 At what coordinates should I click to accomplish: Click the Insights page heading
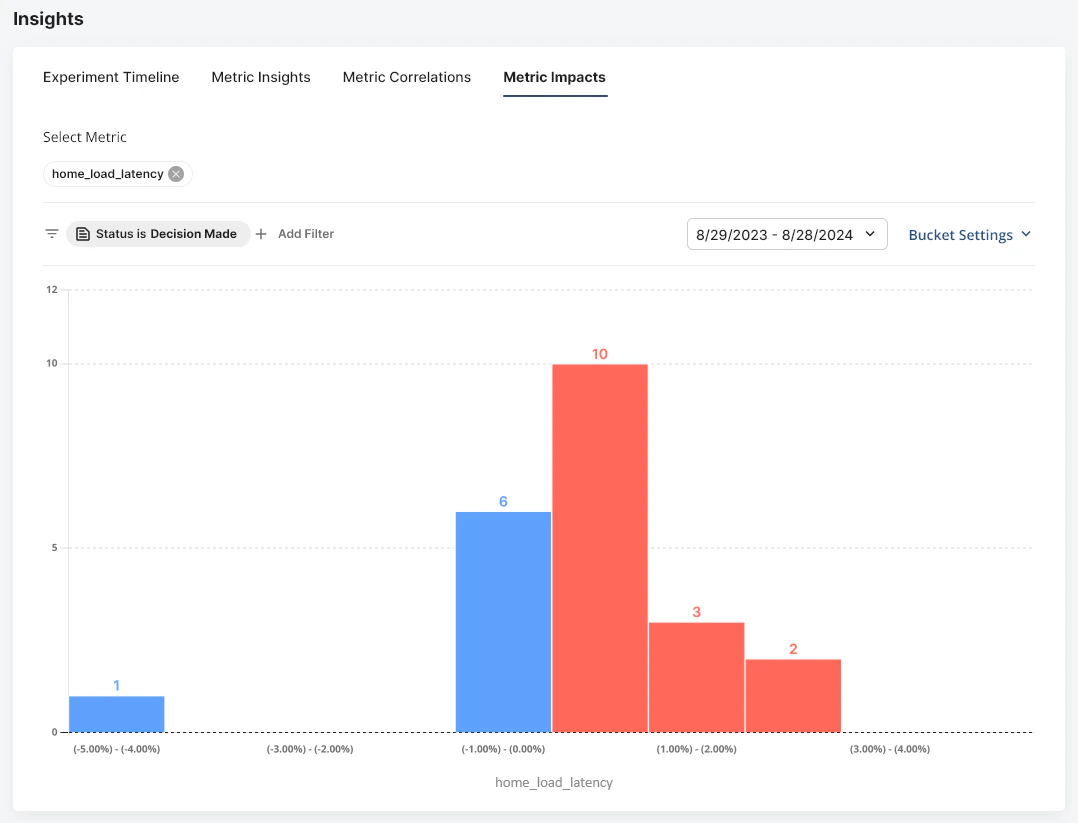[48, 19]
